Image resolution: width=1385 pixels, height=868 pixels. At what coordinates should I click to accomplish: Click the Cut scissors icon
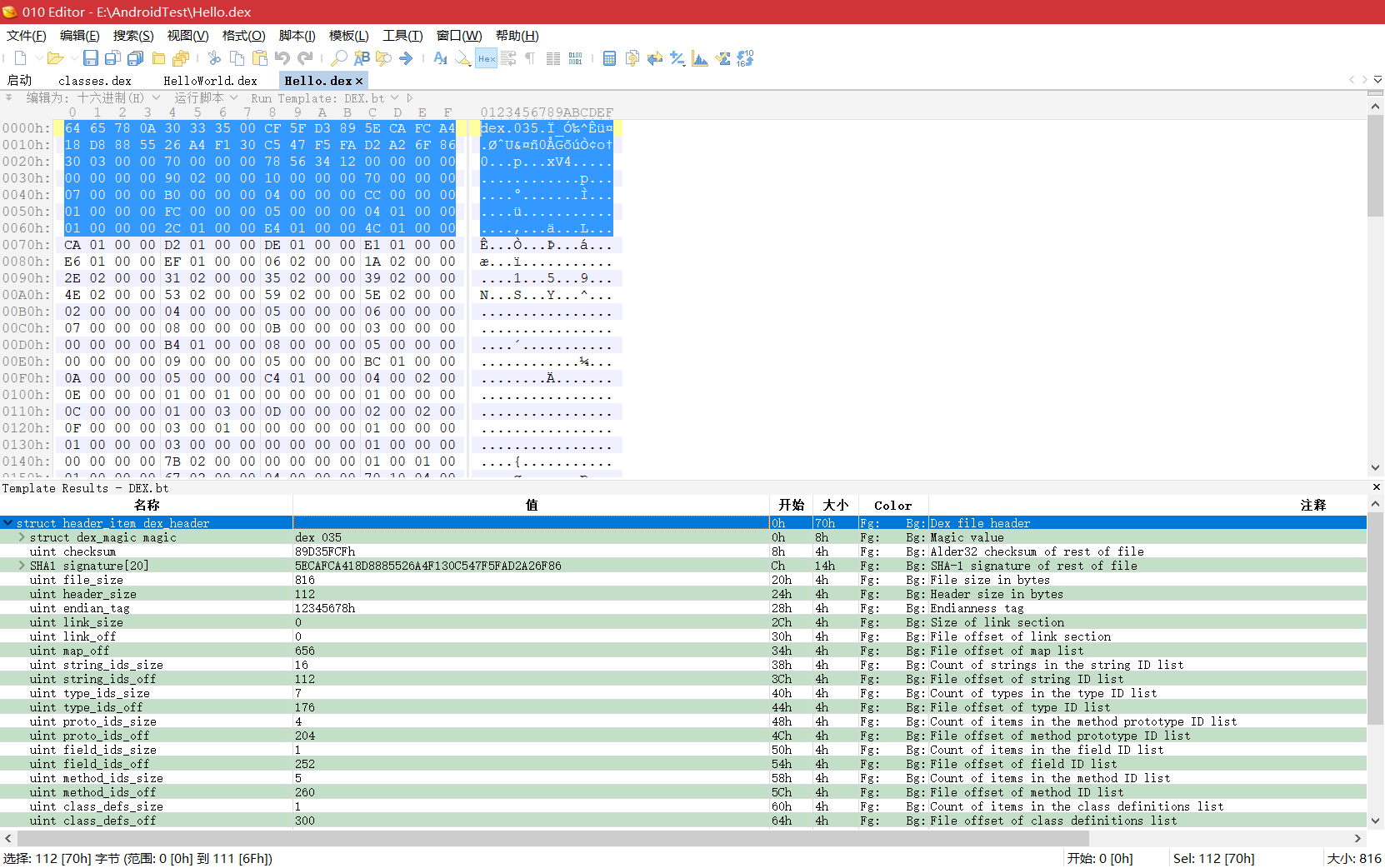(214, 58)
